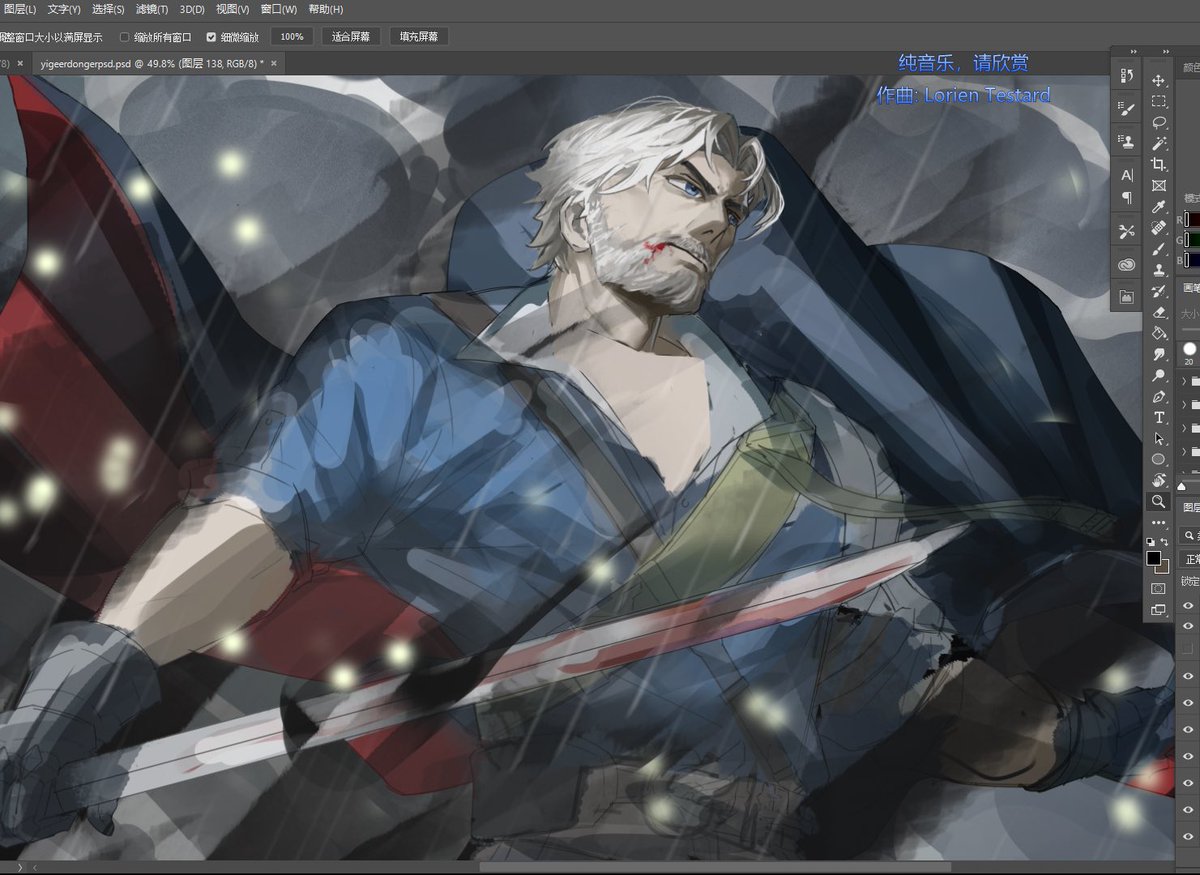Uncheck the 细微缩放 checkbox
This screenshot has height=875, width=1200.
(211, 37)
